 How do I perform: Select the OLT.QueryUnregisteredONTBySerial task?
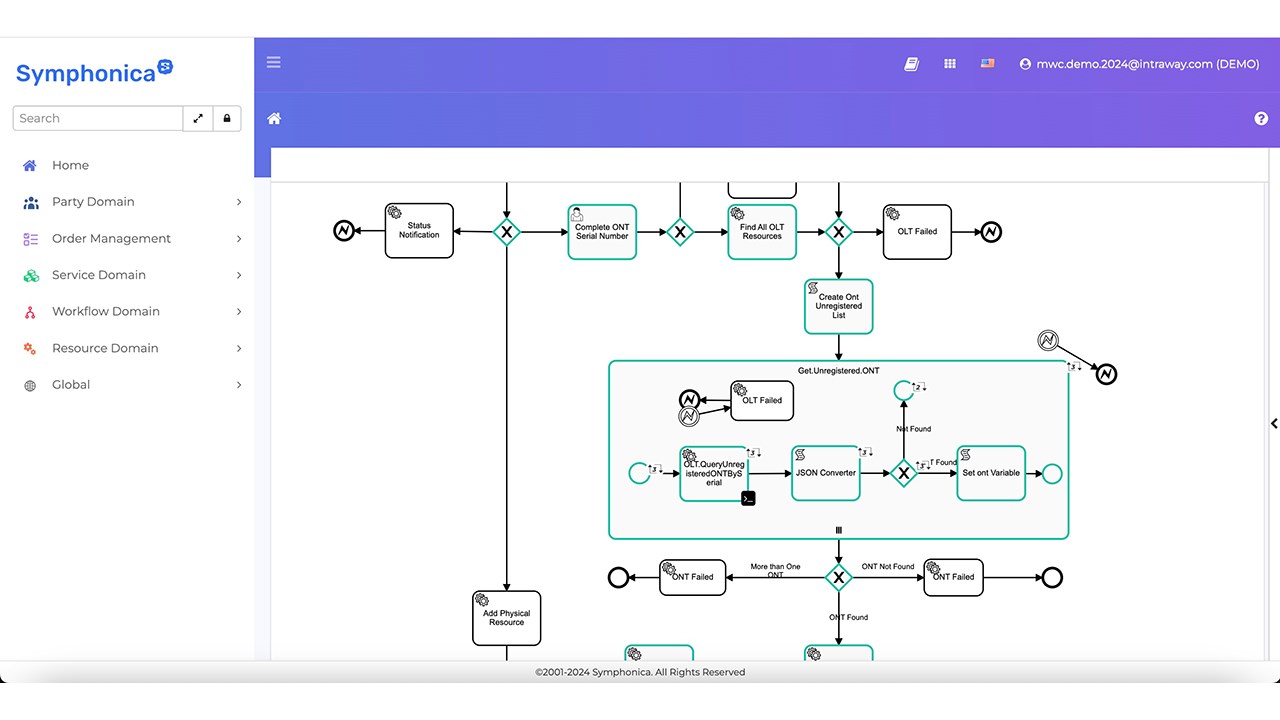714,474
